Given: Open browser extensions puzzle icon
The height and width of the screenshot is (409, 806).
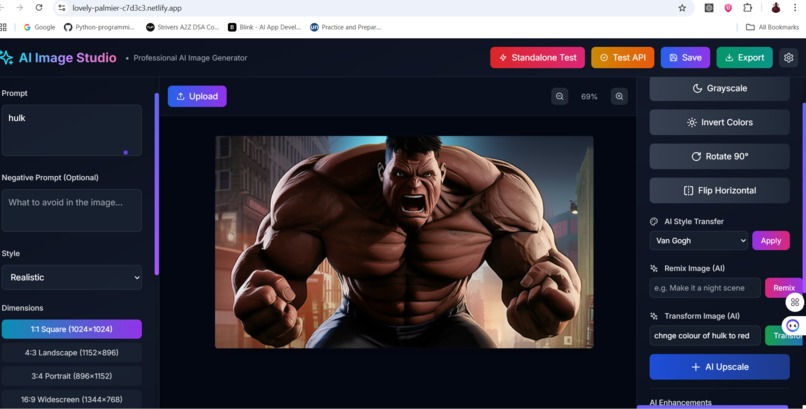Looking at the screenshot, I should tap(747, 8).
